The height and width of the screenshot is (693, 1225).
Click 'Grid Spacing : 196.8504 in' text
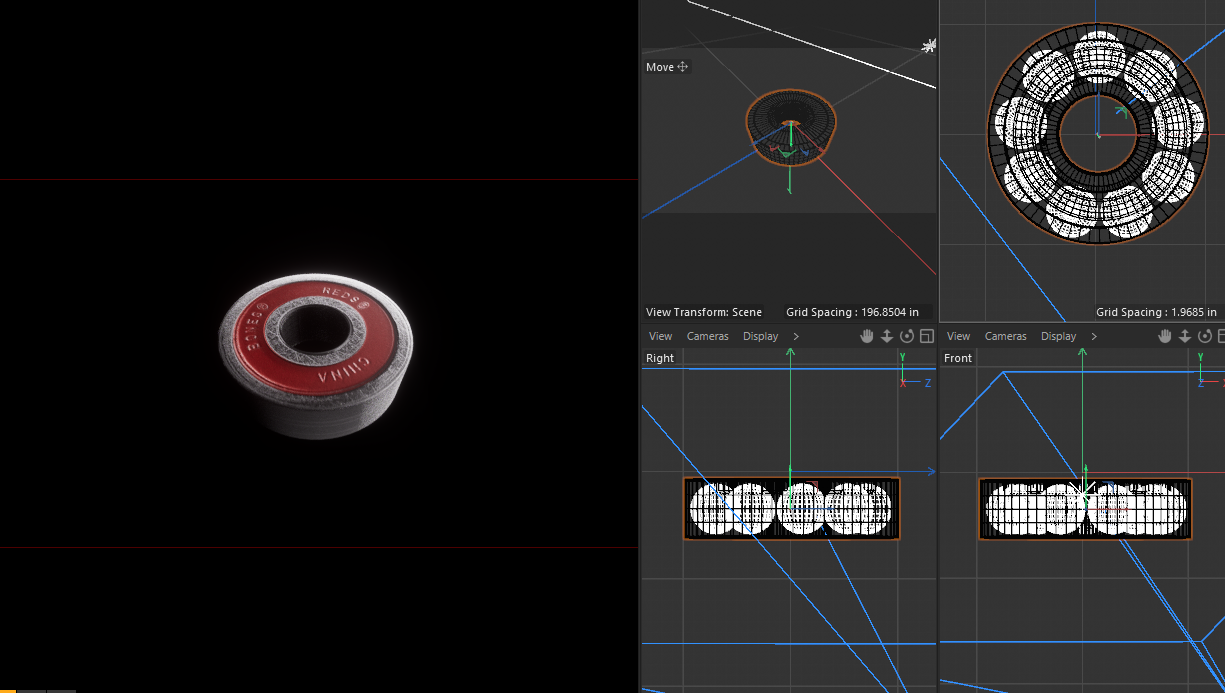click(x=852, y=312)
